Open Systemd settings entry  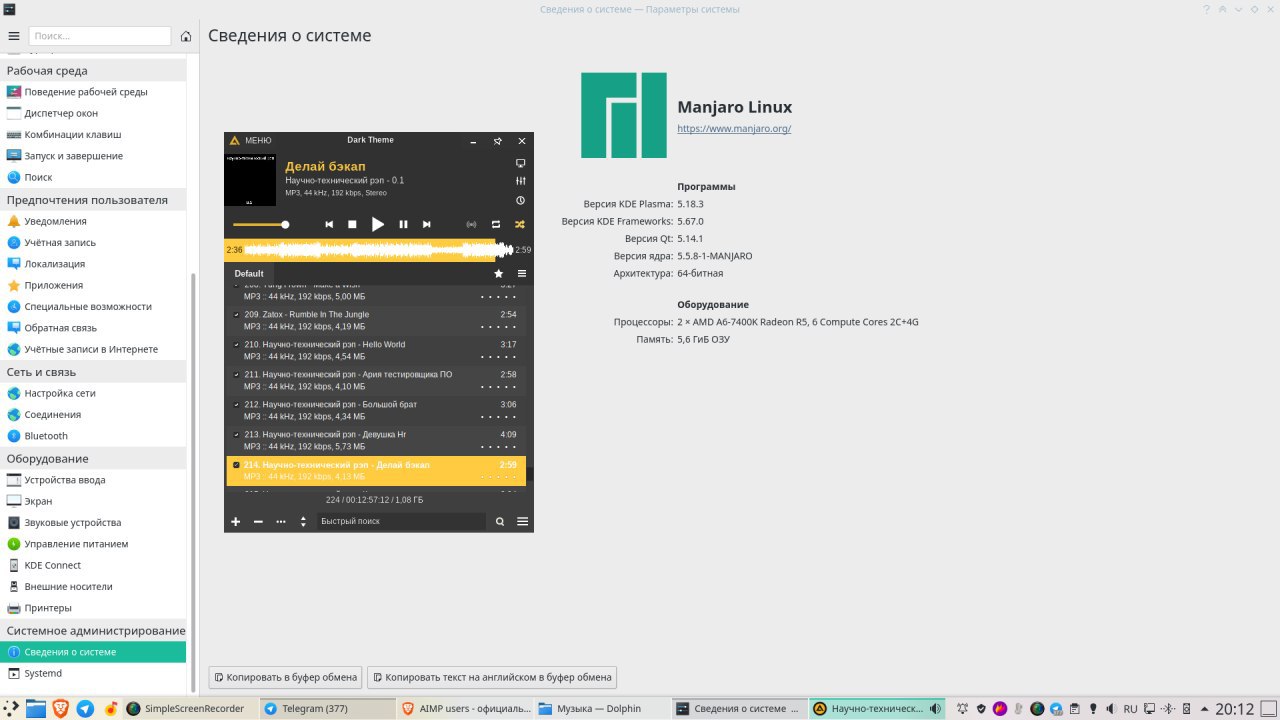tap(95, 673)
